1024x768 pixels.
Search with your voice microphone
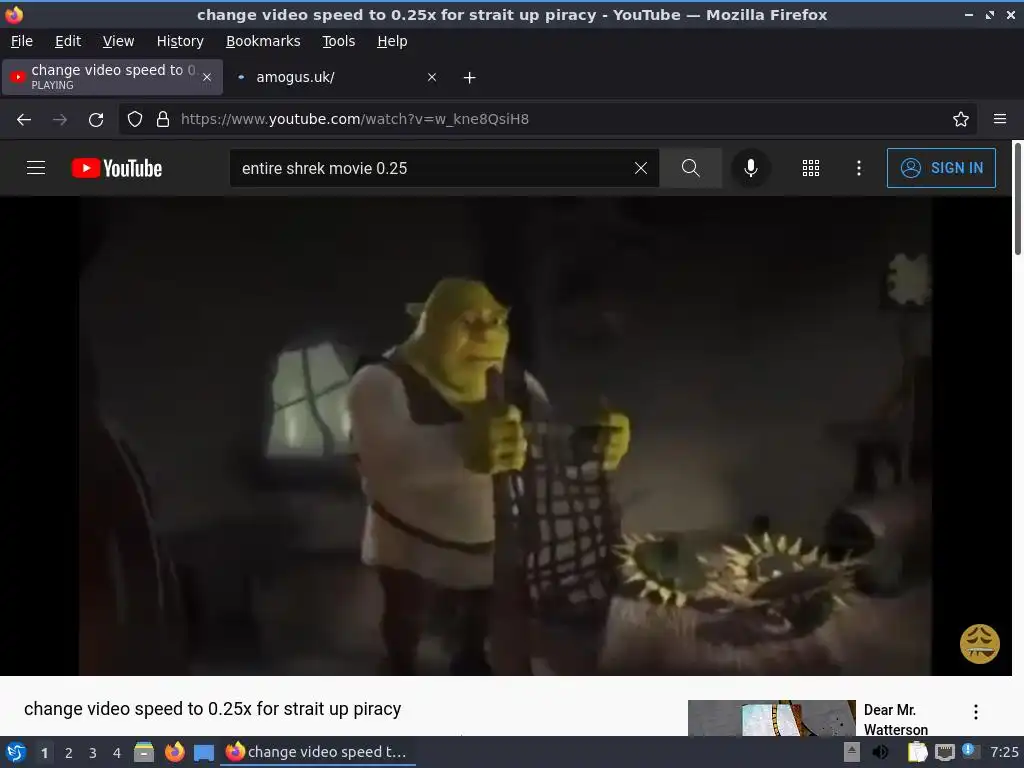[x=750, y=168]
